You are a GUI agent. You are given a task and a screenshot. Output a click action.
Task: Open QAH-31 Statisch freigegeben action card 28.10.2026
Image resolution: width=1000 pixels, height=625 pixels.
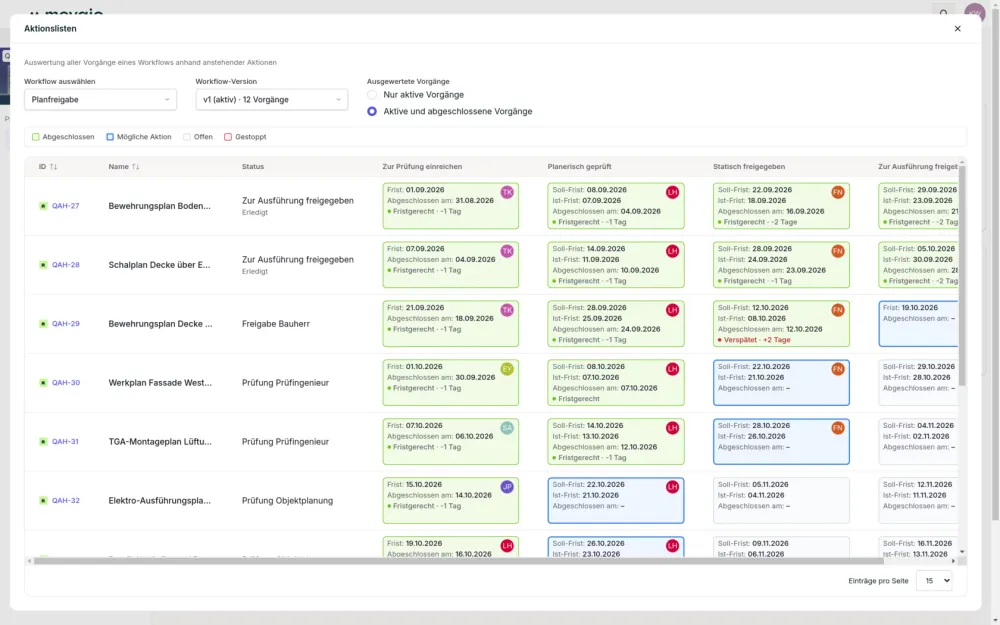point(781,441)
